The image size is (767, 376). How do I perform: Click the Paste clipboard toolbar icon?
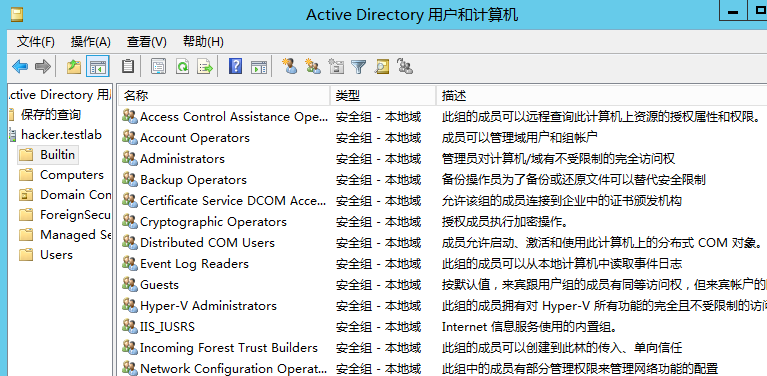click(x=128, y=66)
